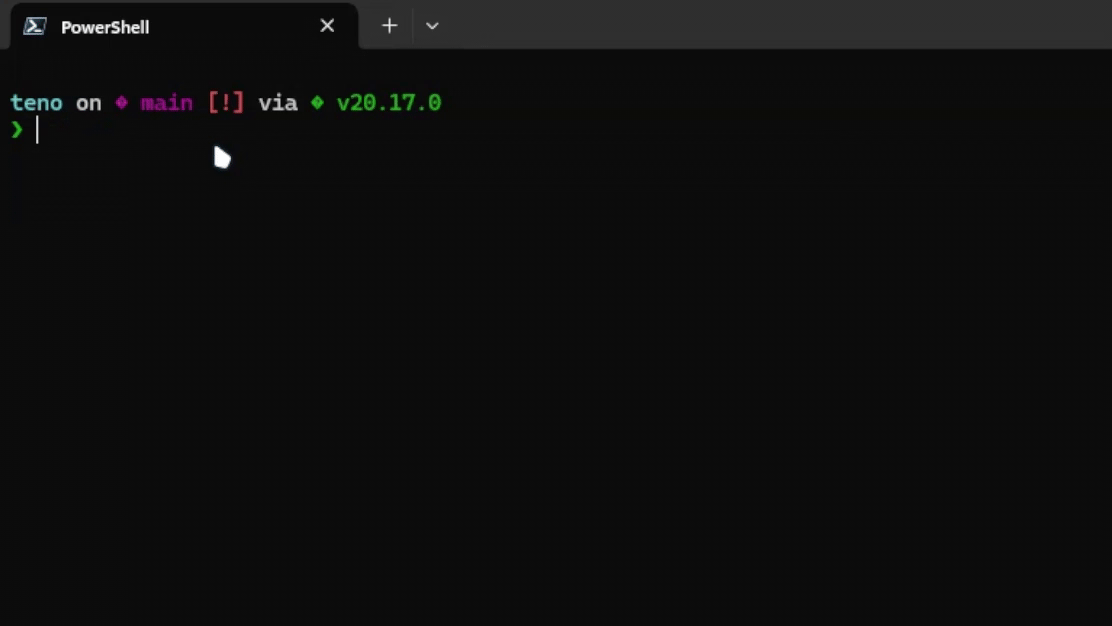Click the v20.17.0 version text
The image size is (1112, 626).
click(x=389, y=104)
